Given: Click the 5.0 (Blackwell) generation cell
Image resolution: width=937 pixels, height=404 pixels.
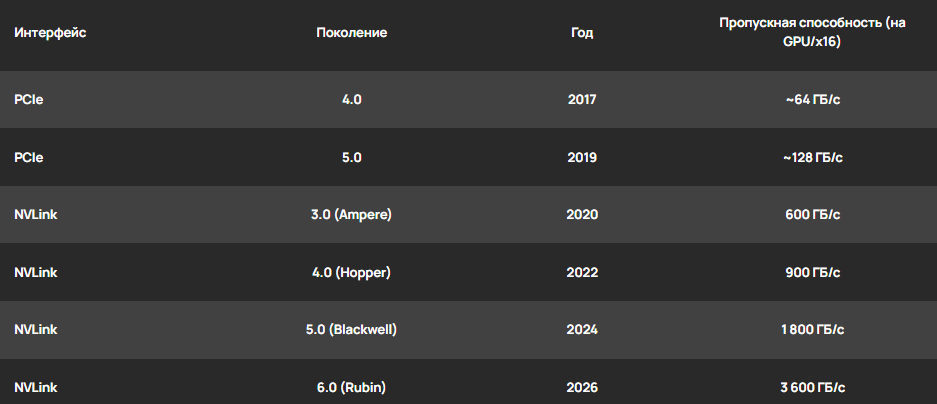Looking at the screenshot, I should 351,330.
